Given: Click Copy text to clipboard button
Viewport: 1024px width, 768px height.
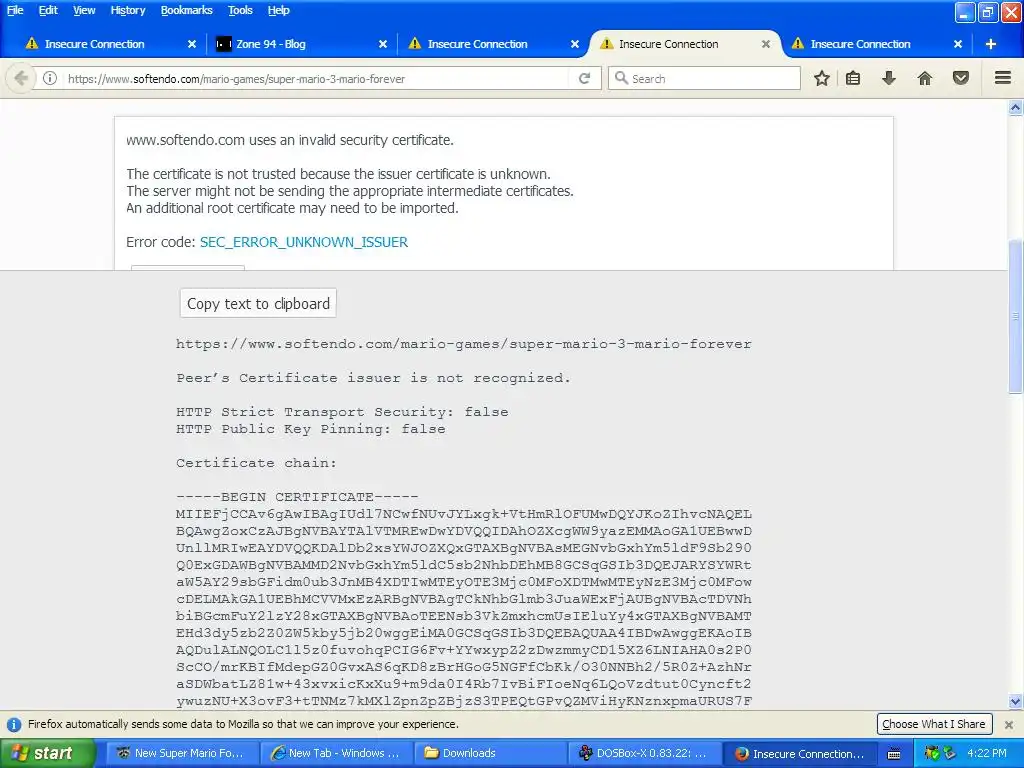Looking at the screenshot, I should pos(258,304).
